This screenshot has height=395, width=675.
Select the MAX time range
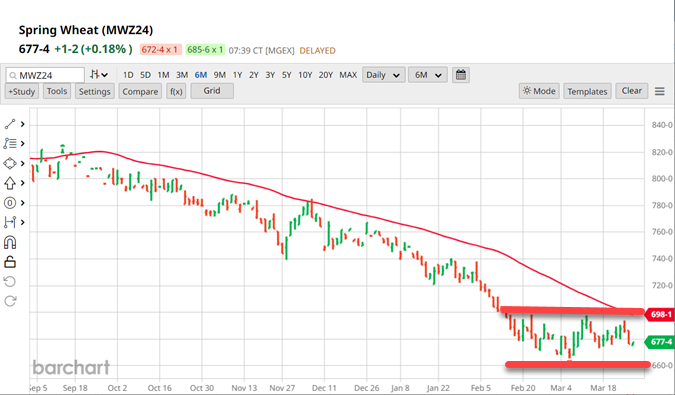[348, 75]
